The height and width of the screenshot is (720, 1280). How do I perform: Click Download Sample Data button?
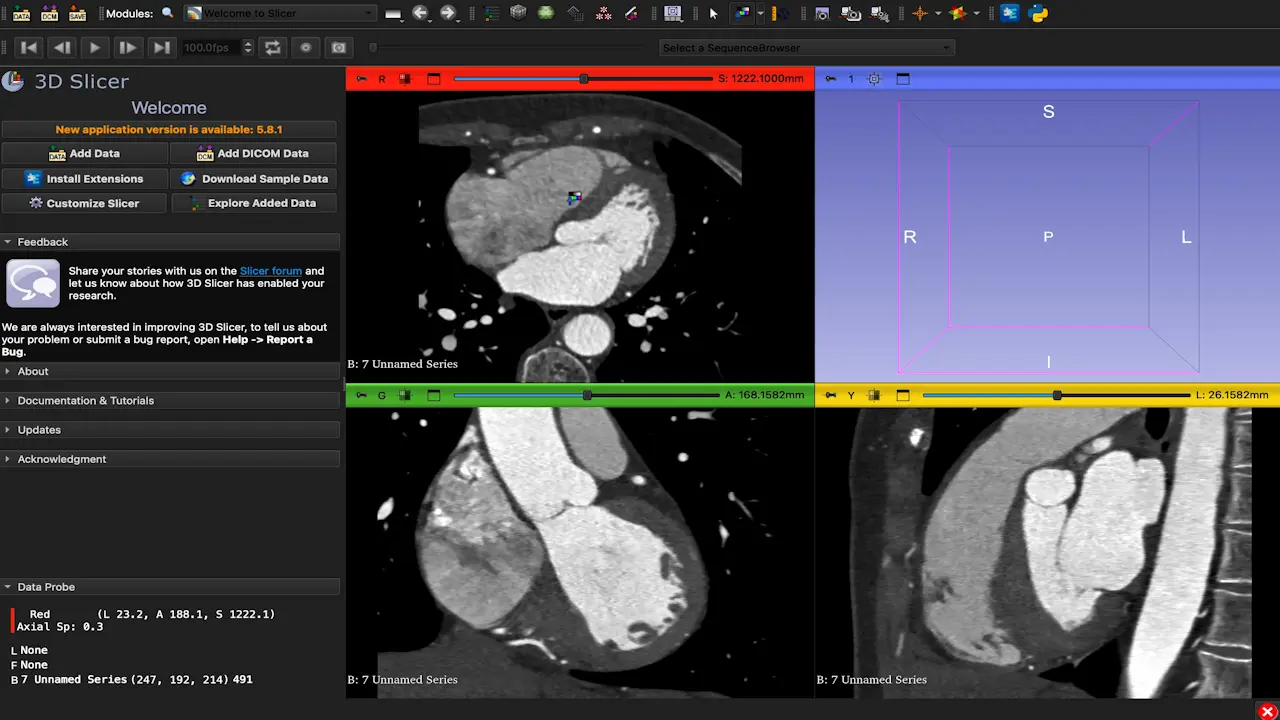point(254,178)
